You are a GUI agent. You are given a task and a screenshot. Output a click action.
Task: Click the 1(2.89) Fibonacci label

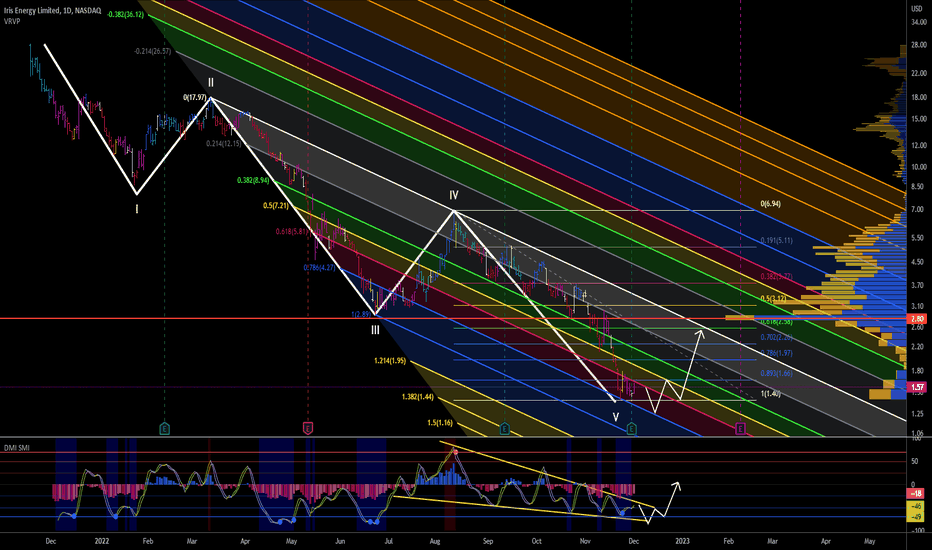click(x=361, y=314)
